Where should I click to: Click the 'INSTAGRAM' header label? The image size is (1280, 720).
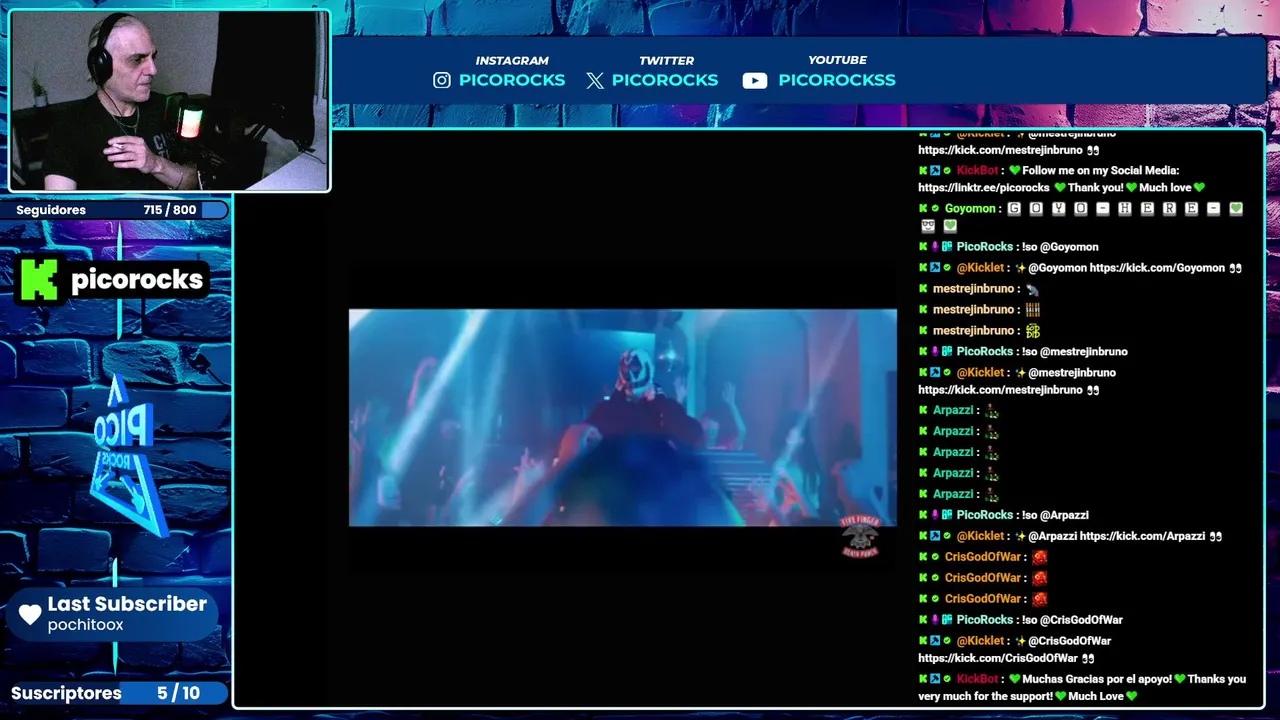512,61
